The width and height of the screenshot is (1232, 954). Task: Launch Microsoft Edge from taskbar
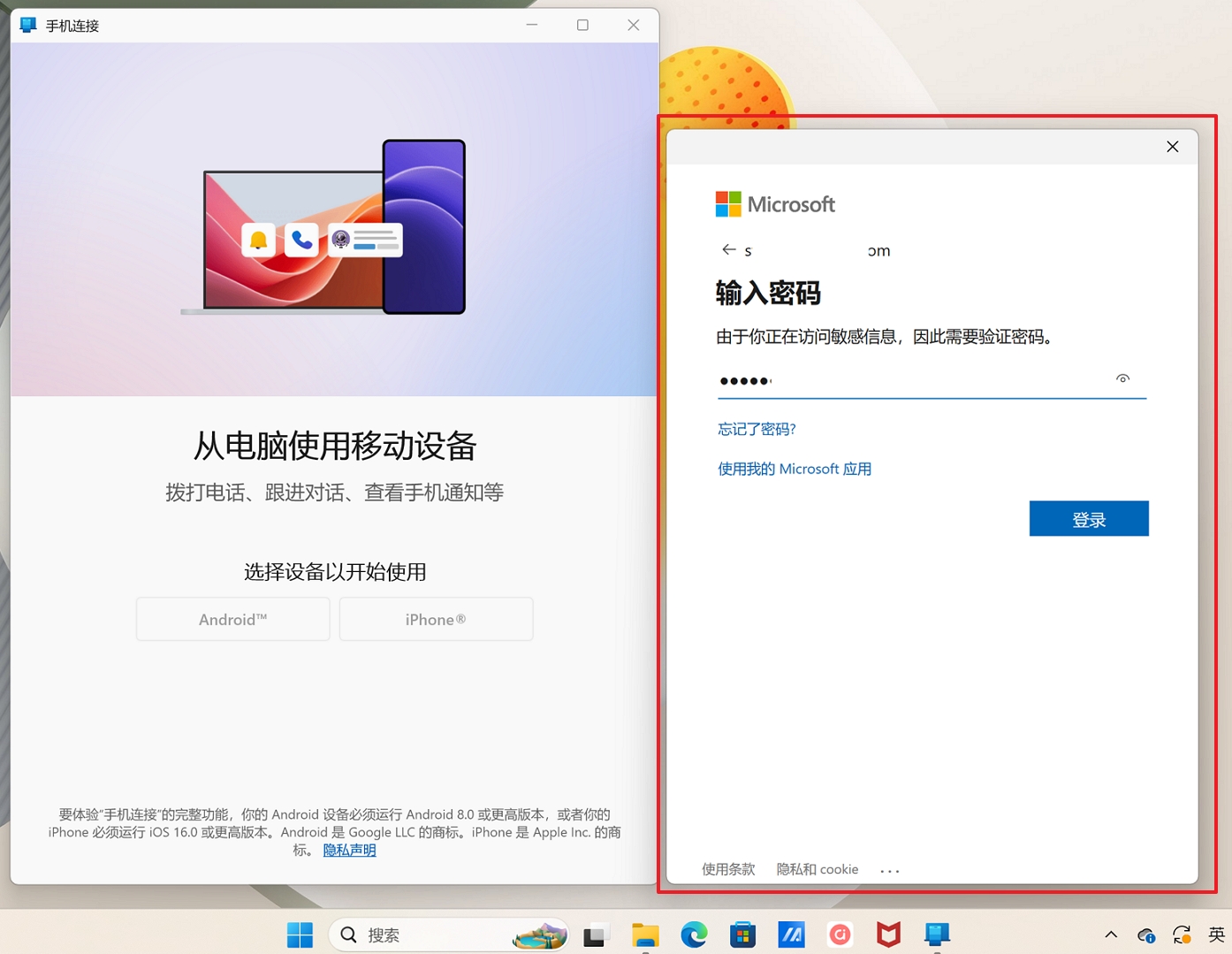(x=694, y=935)
